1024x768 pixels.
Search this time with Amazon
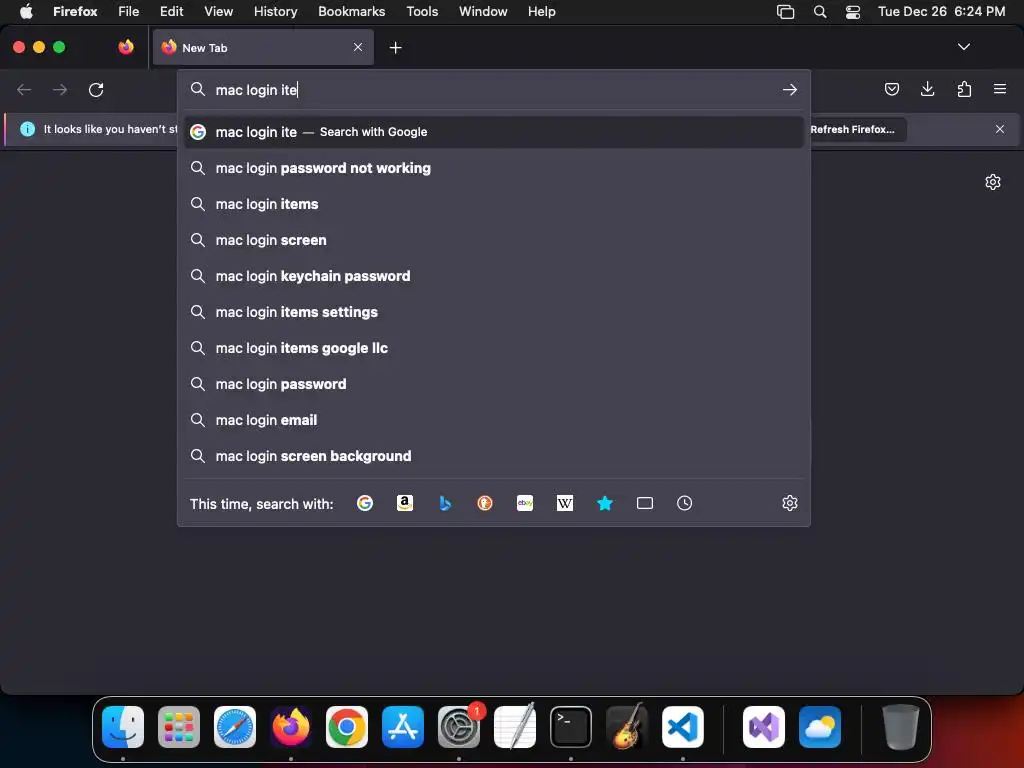pos(405,503)
